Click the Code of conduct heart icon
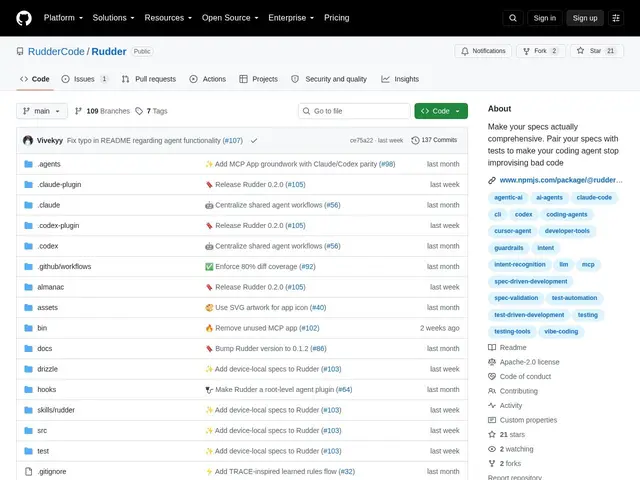The height and width of the screenshot is (480, 640). (x=492, y=376)
